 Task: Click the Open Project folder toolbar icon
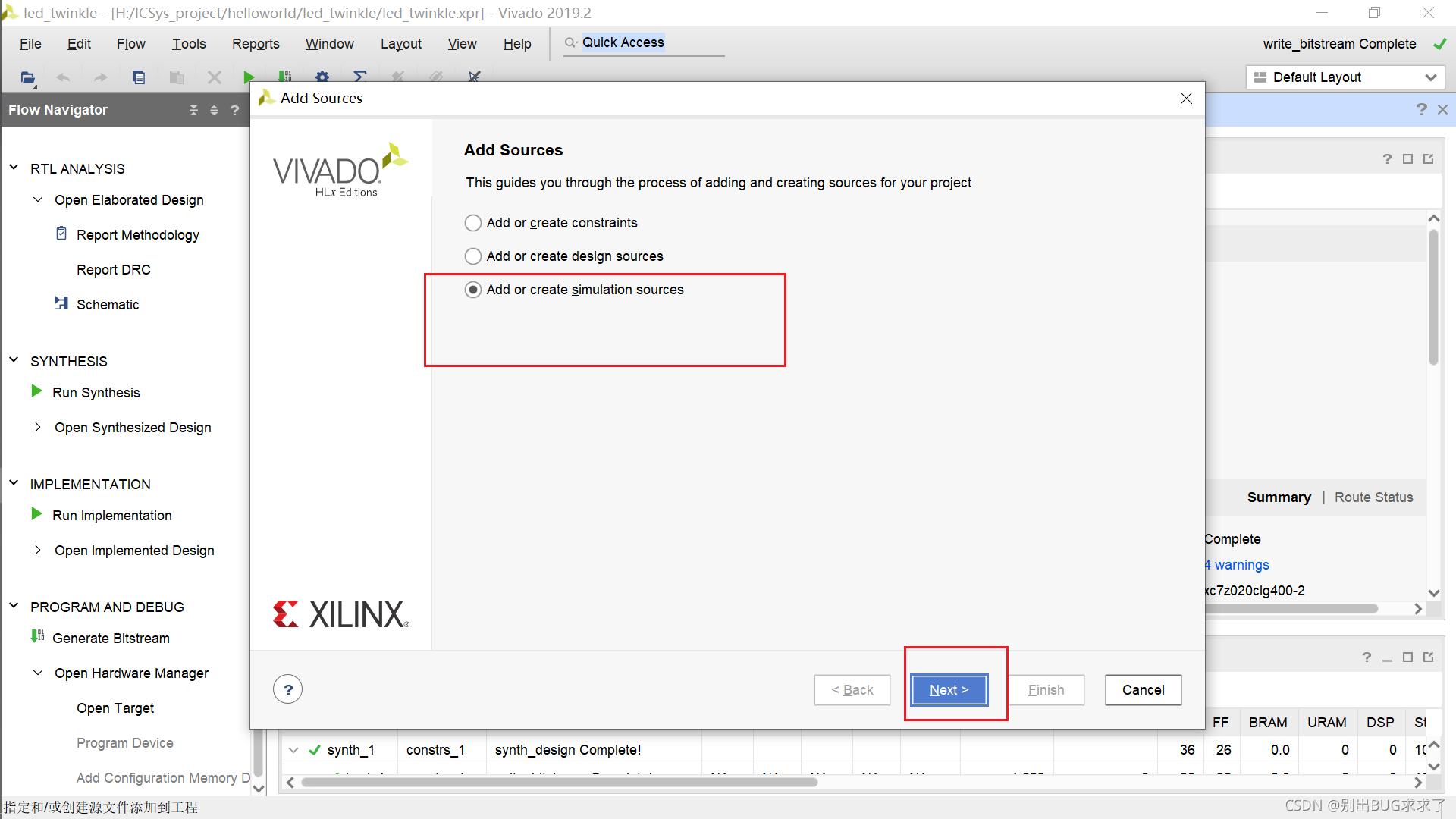coord(28,77)
